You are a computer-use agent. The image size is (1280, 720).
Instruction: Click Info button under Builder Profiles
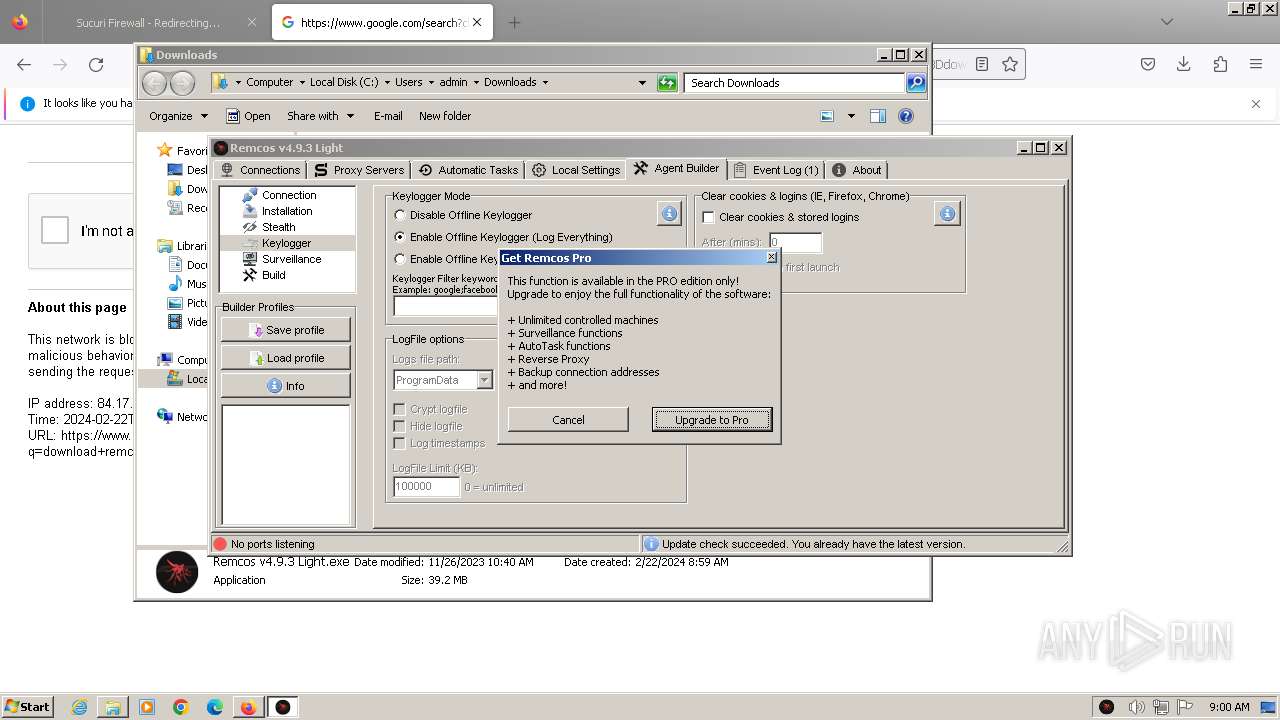click(286, 386)
